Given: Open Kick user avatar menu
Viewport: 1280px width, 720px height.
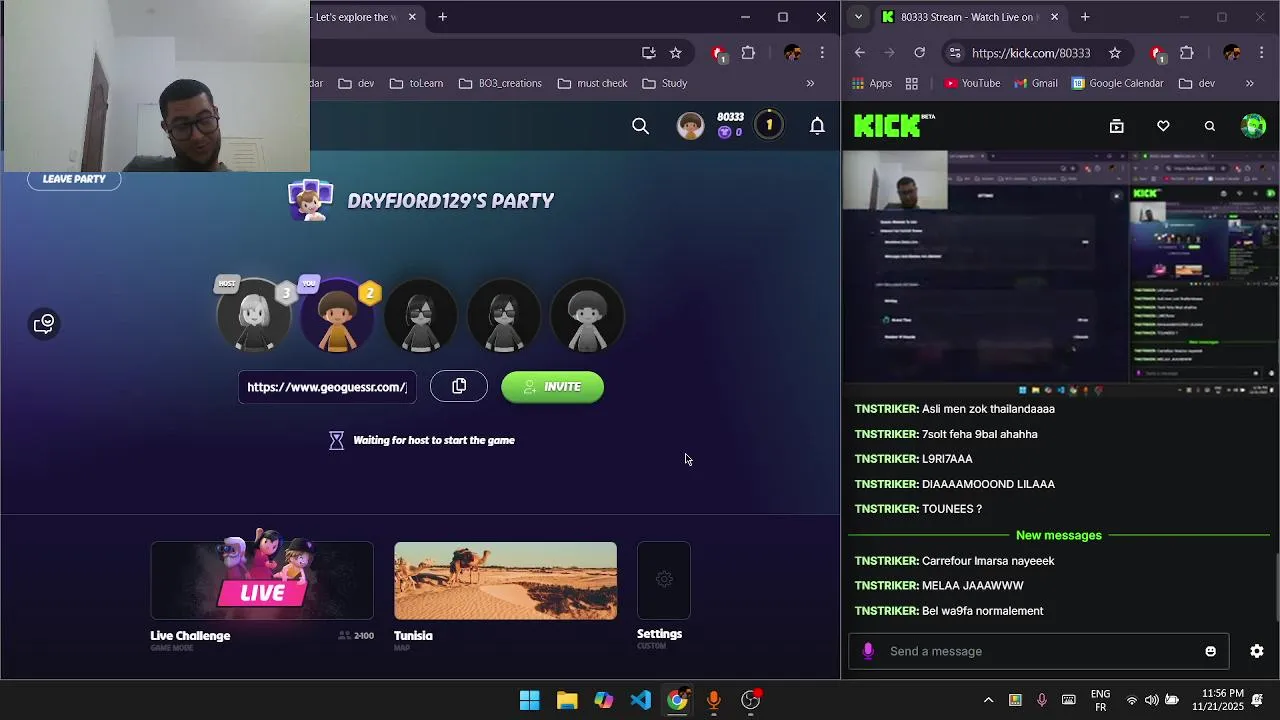Looking at the screenshot, I should pos(1253,126).
